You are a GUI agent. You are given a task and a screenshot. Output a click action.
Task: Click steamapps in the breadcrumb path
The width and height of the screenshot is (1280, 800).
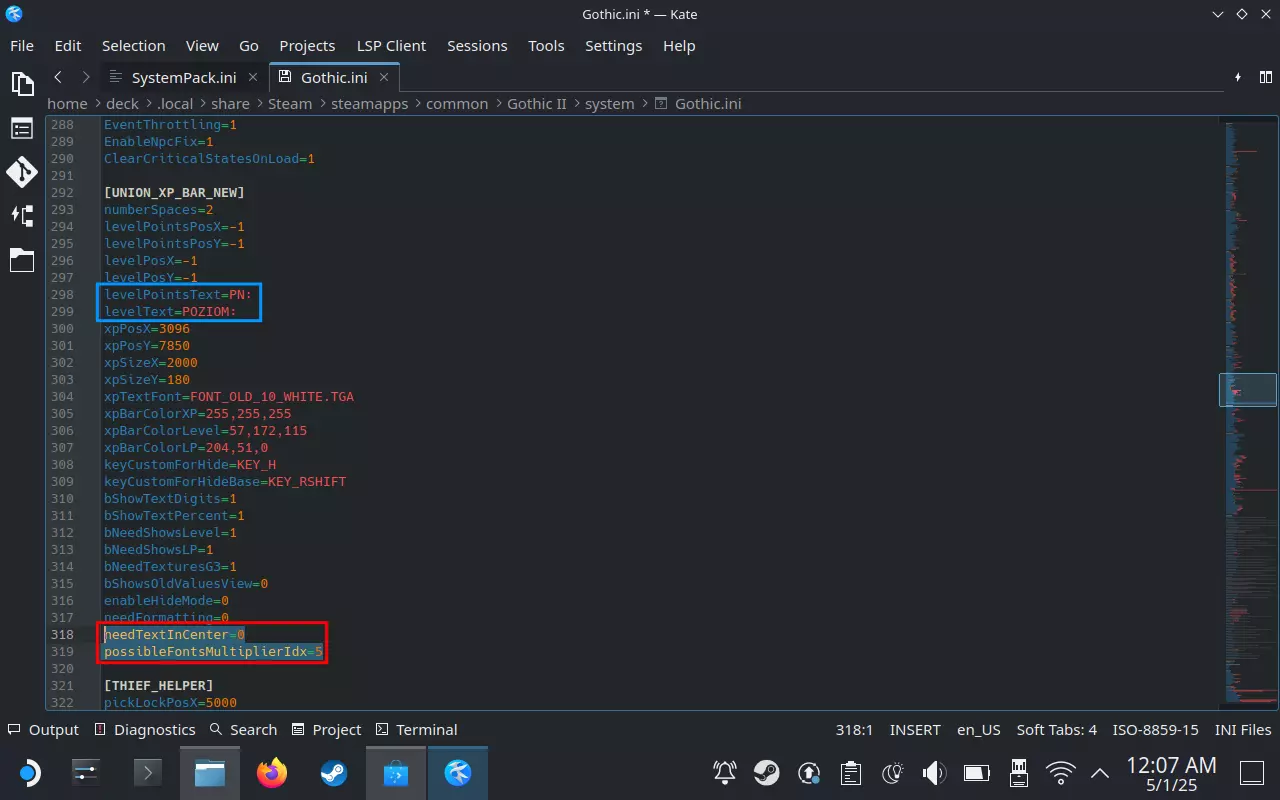point(369,104)
